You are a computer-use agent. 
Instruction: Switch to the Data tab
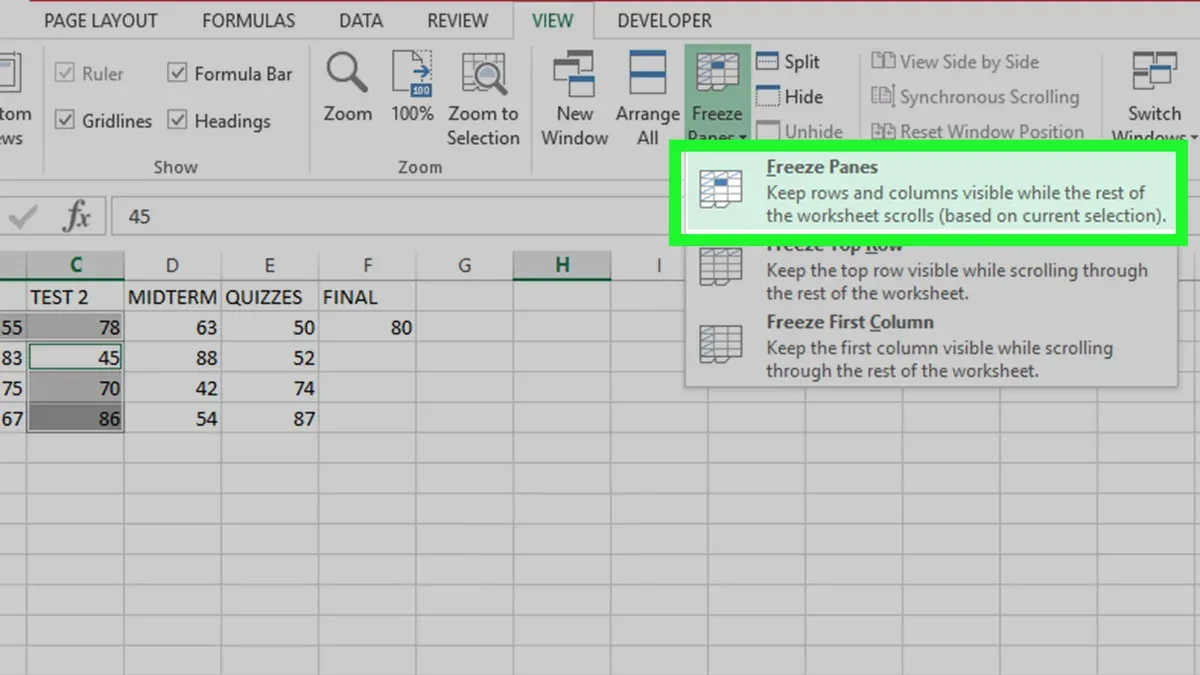(x=361, y=21)
